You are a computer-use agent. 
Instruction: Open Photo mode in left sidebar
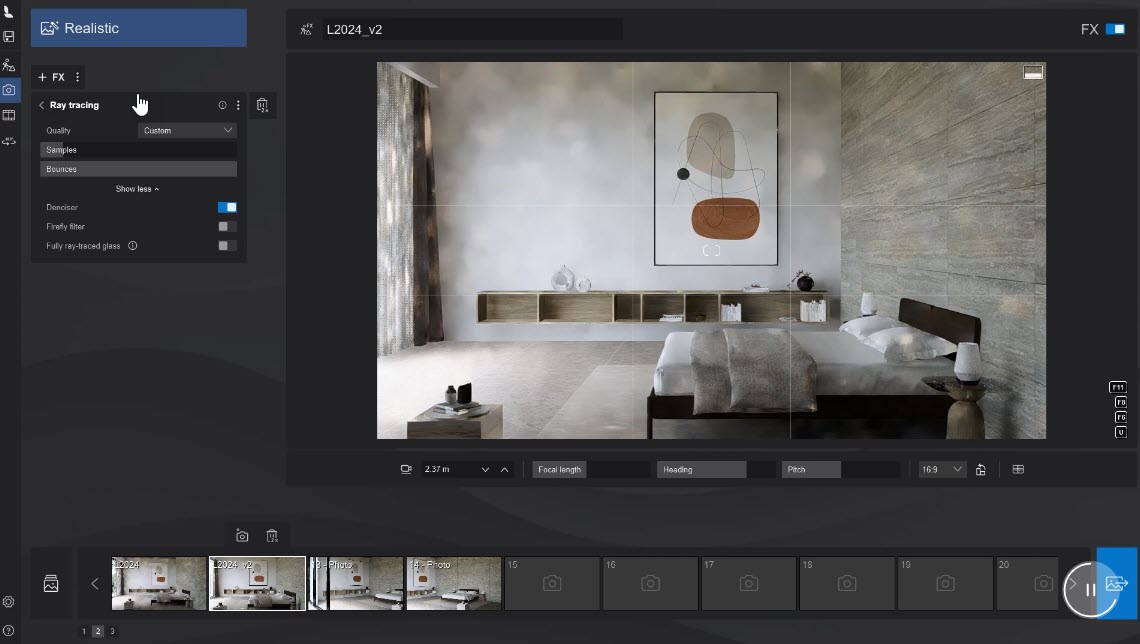coord(9,90)
